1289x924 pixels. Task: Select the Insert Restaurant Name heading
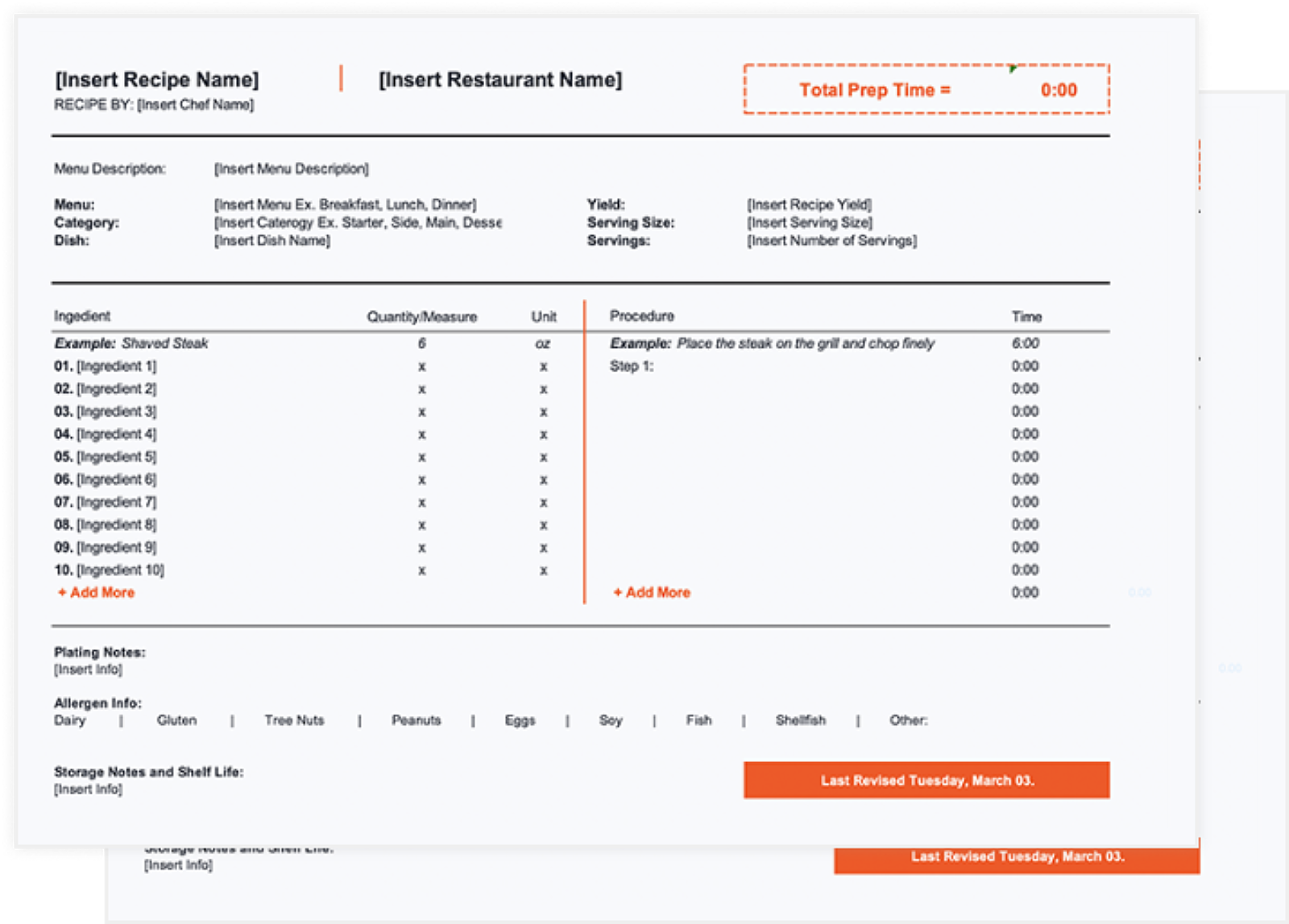point(500,80)
